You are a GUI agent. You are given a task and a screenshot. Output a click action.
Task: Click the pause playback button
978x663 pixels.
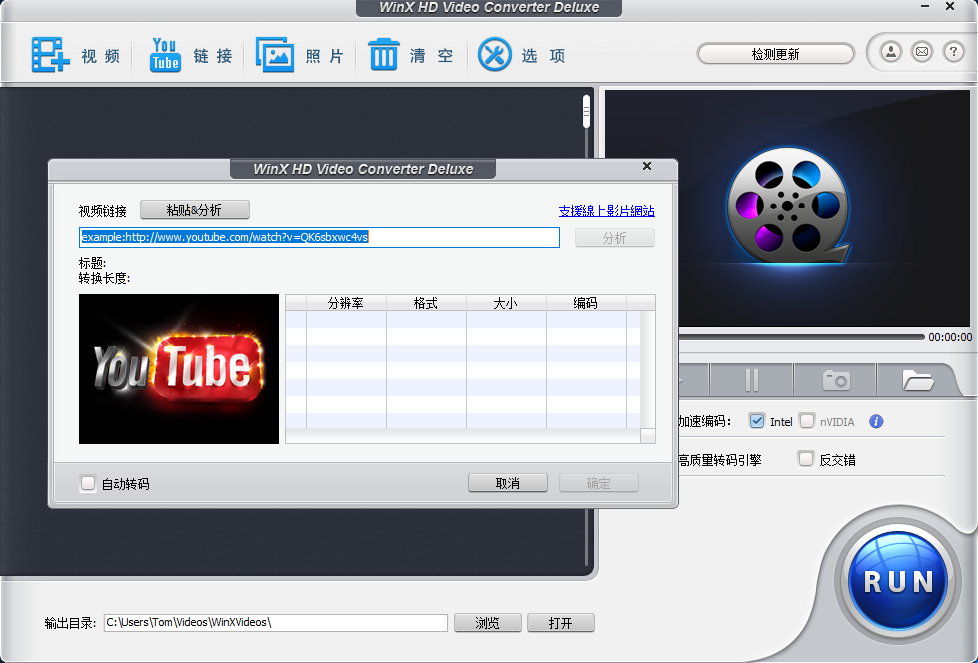point(752,380)
